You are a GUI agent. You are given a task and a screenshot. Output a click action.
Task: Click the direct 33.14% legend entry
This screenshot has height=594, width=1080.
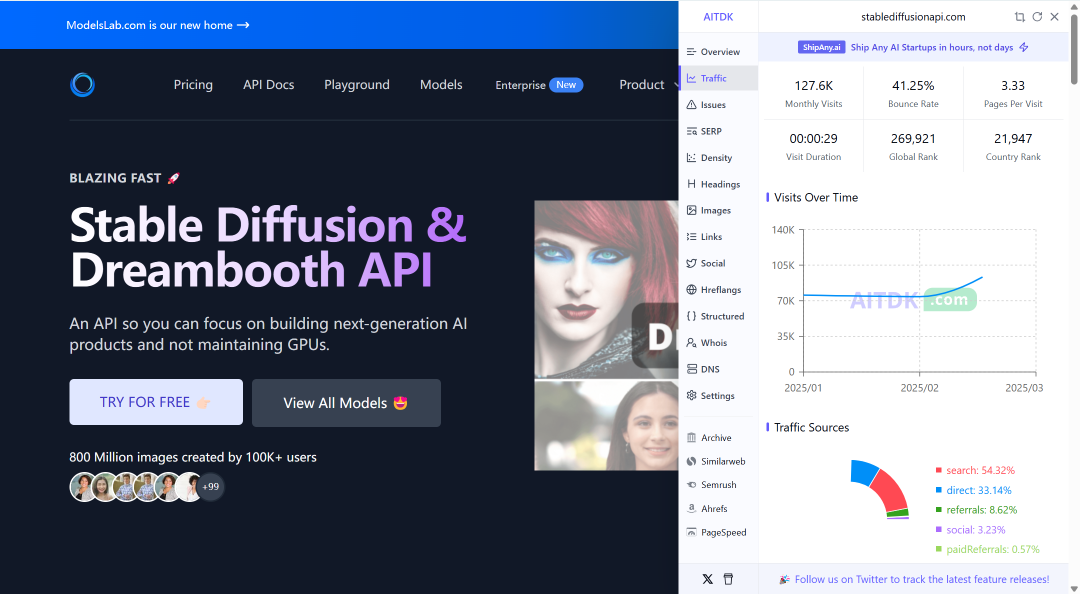[973, 491]
